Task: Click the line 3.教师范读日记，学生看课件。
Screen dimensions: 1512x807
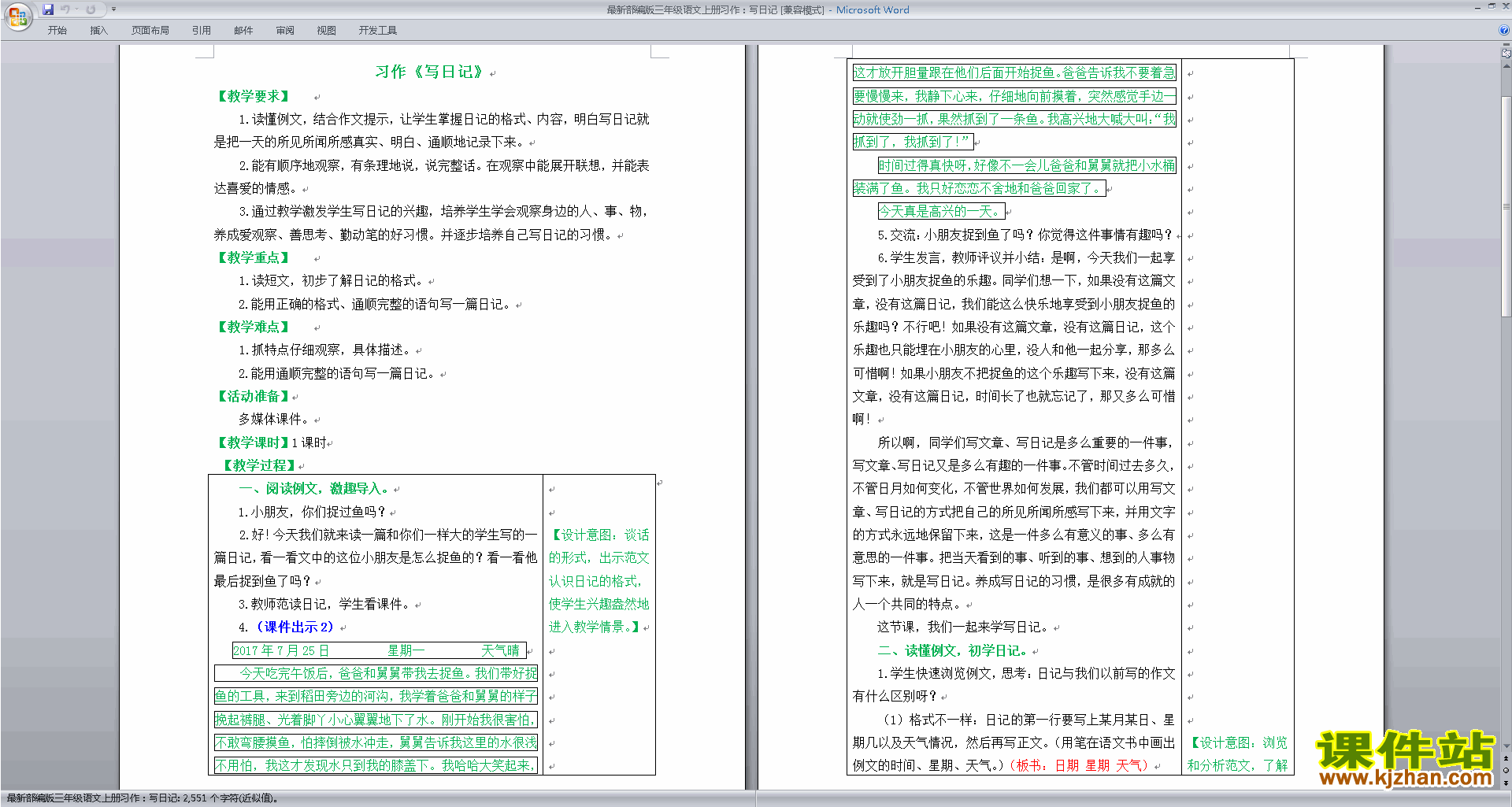Action: 325,605
